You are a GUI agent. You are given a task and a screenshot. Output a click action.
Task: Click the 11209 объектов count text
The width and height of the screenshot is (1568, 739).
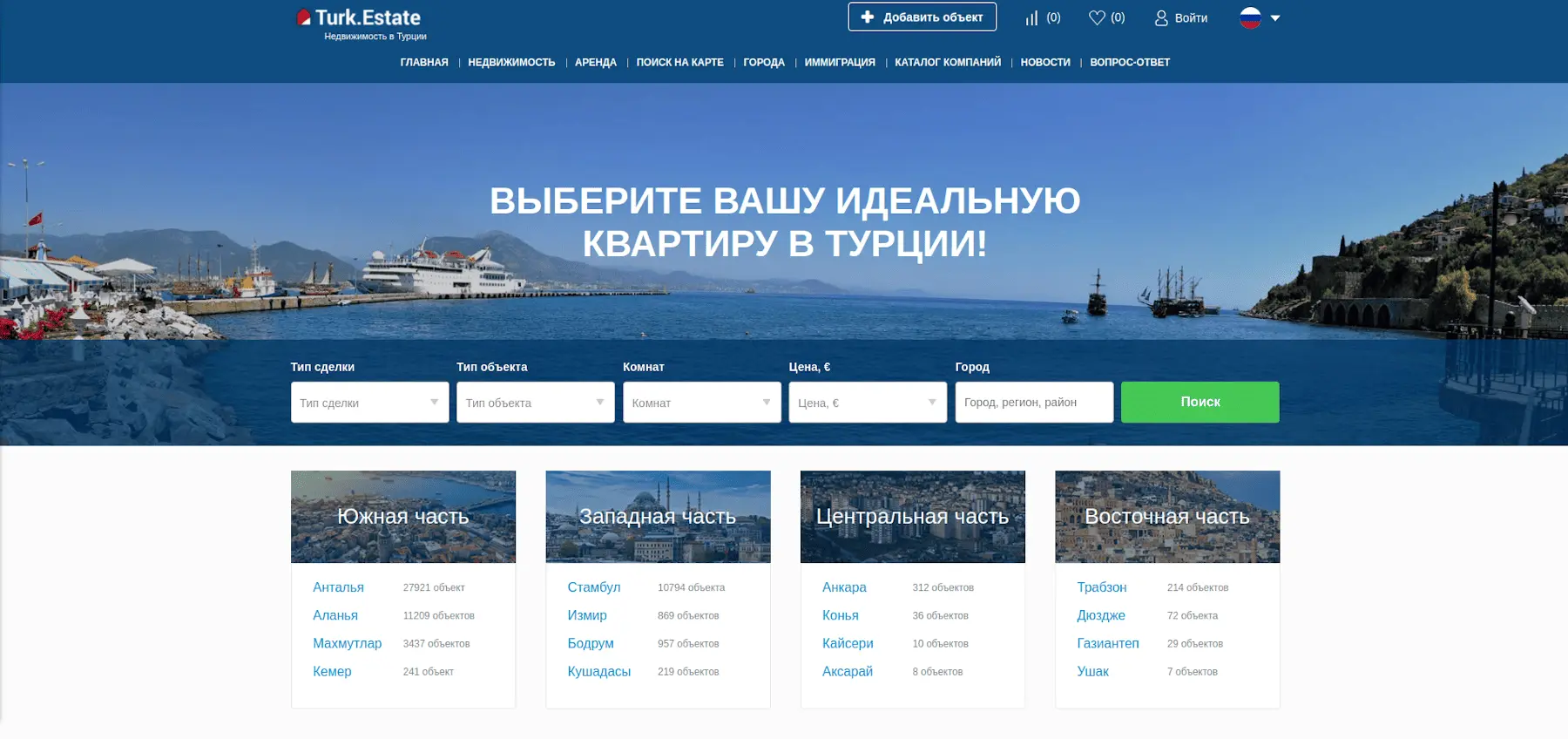[x=439, y=615]
